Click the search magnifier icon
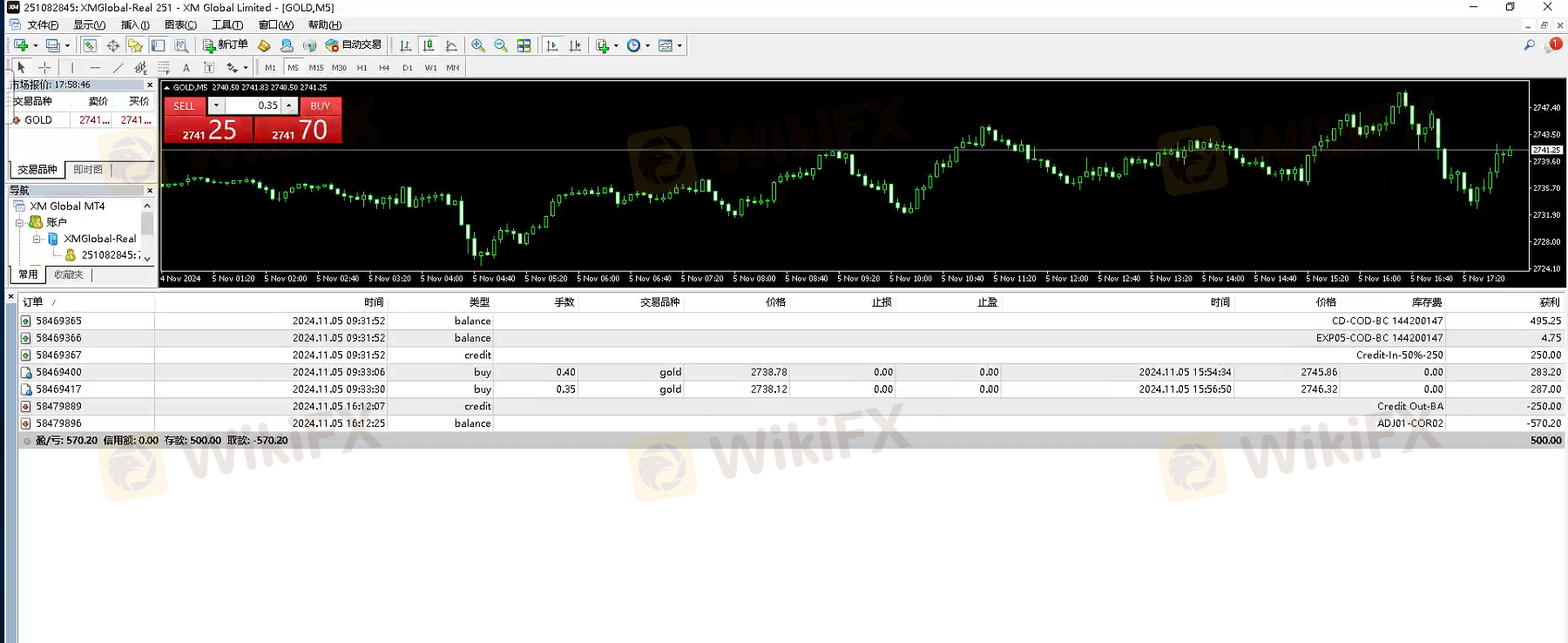The image size is (1568, 643). [1529, 45]
